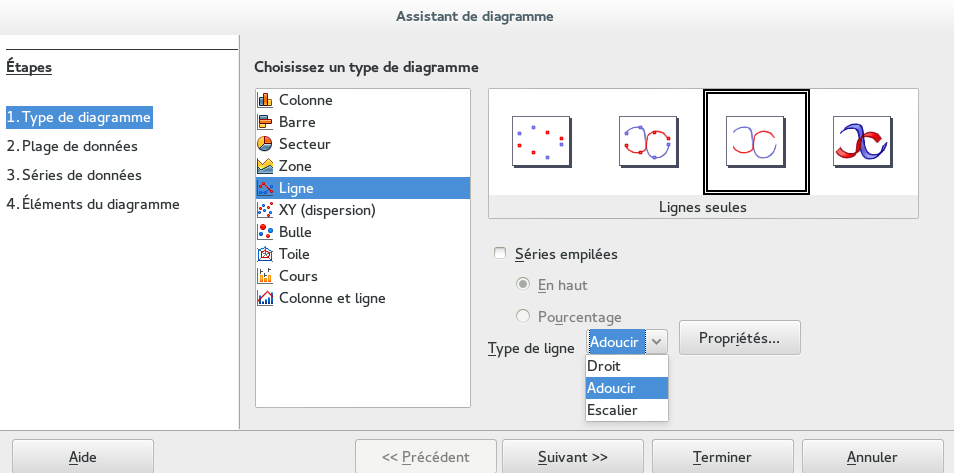Select the Colonne chart type icon
The width and height of the screenshot is (954, 473).
pos(265,100)
